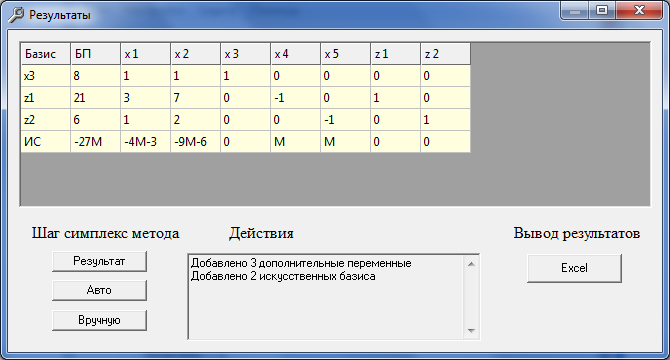
Task: Select the x 3 column header
Action: tap(245, 54)
